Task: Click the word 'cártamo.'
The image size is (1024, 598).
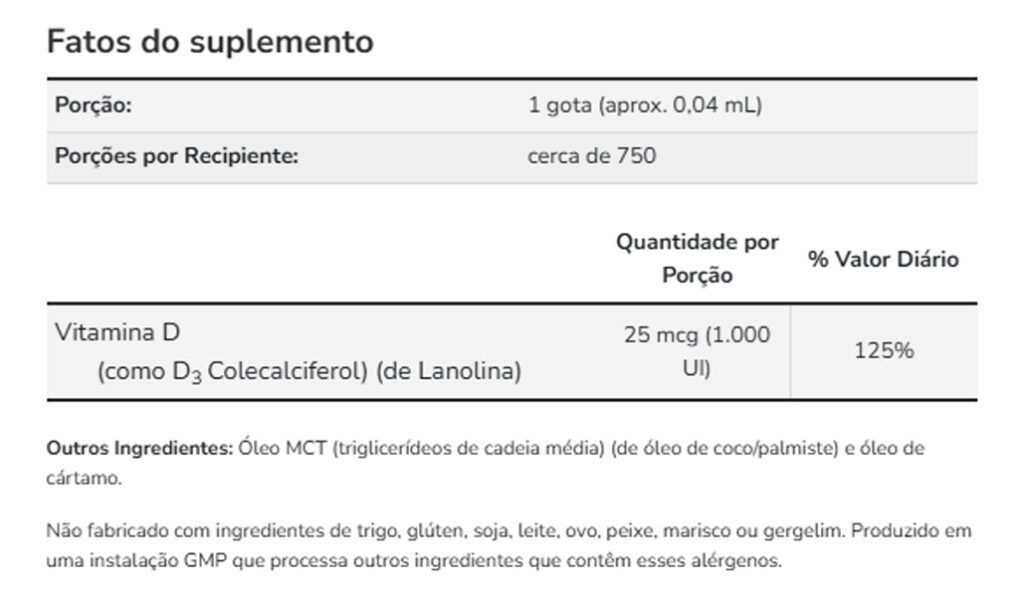Action: tap(84, 479)
